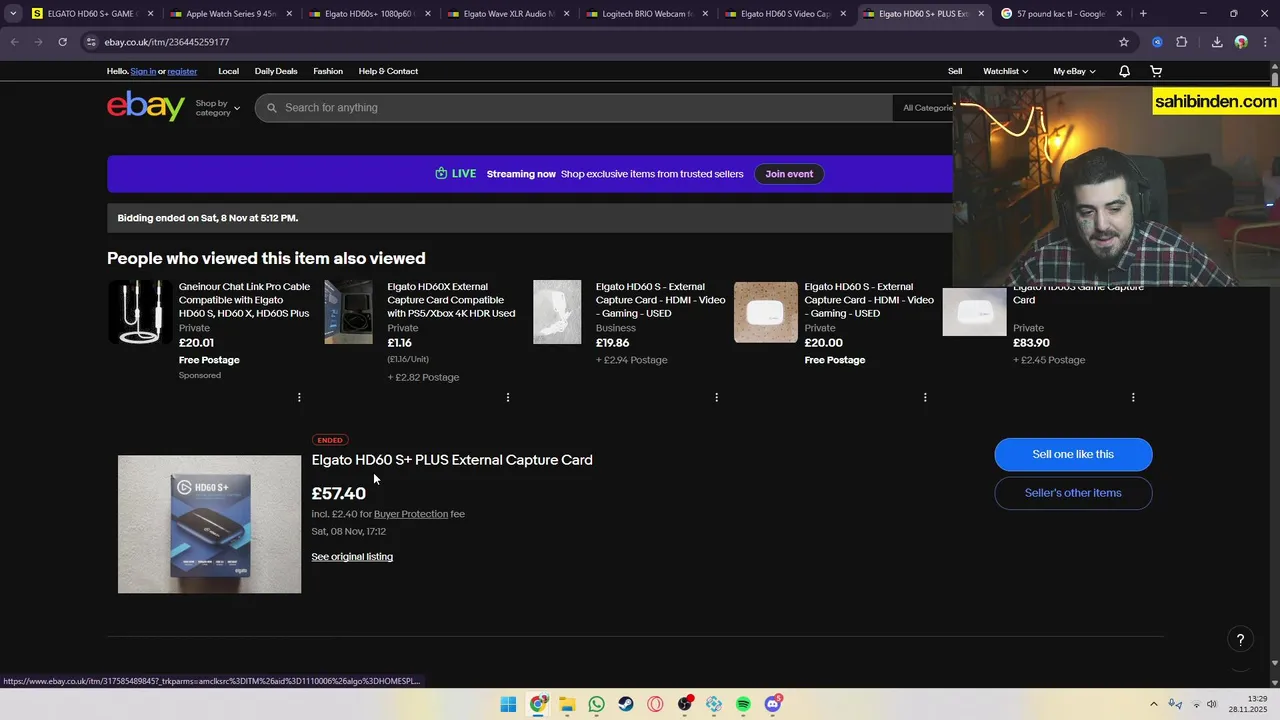Open Steam from taskbar
The width and height of the screenshot is (1280, 720).
(x=626, y=705)
